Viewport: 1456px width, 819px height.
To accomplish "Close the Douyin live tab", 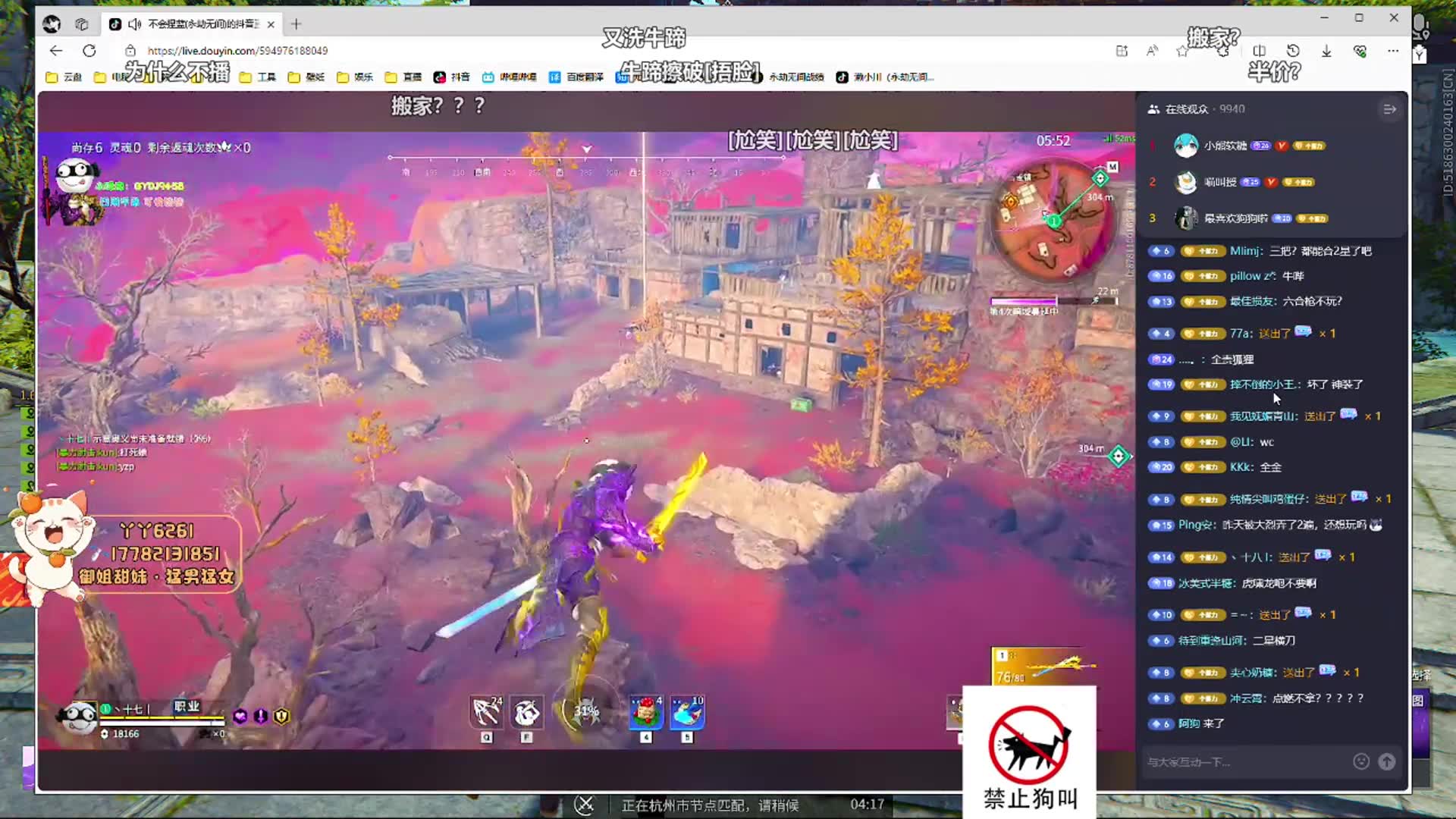I will 271,24.
